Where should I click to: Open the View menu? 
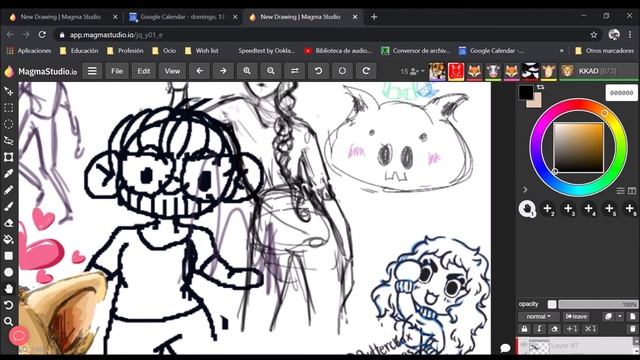[172, 71]
